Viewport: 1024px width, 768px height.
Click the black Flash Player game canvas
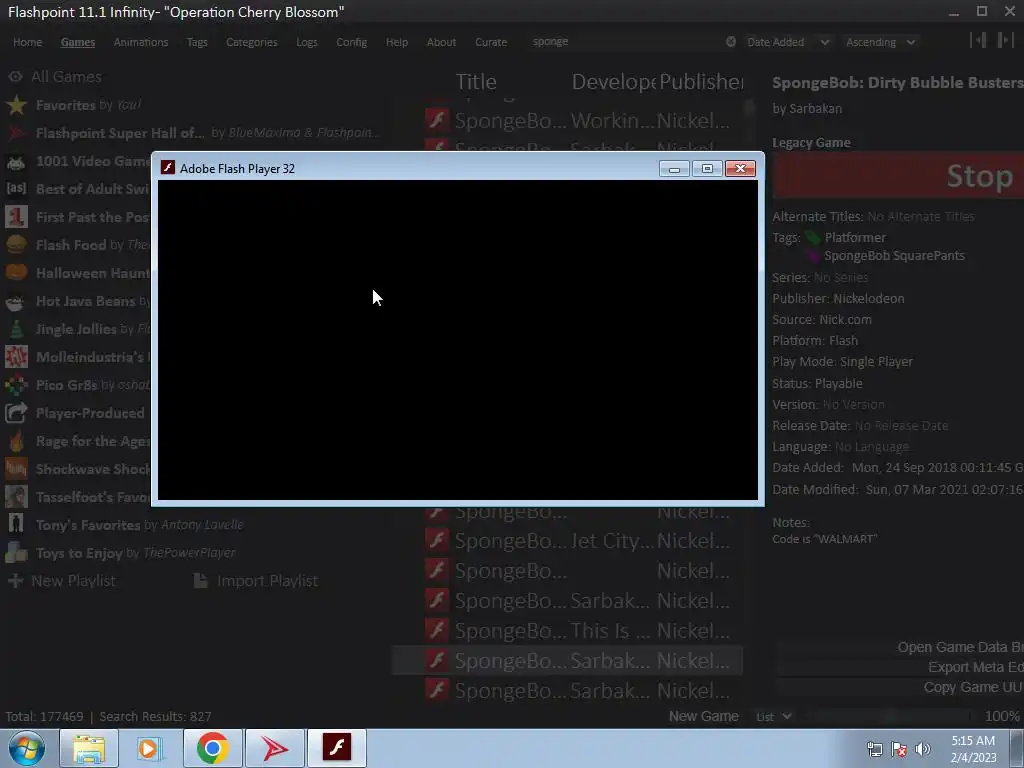(x=458, y=340)
